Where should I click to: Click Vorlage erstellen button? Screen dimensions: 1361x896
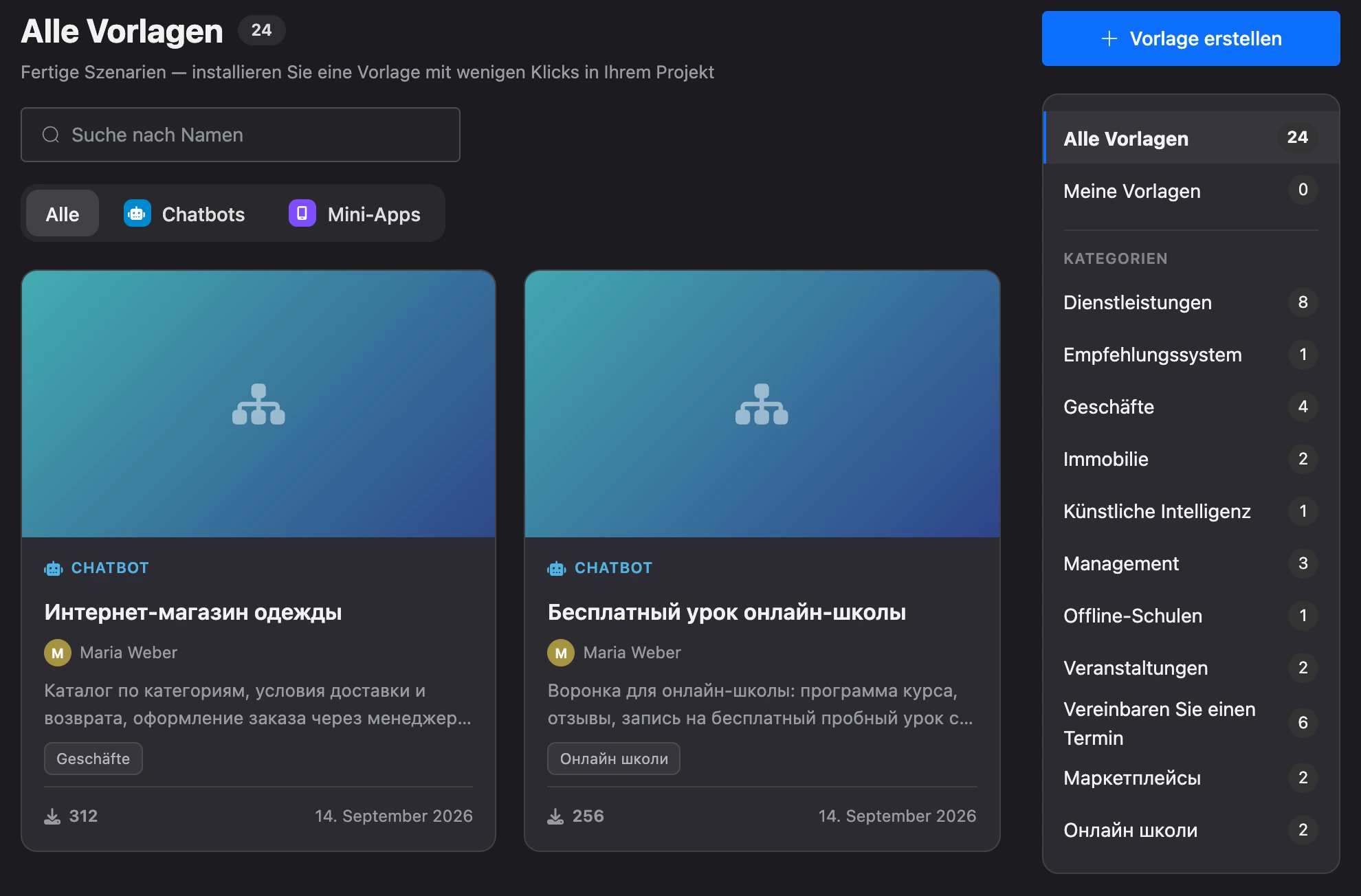1191,38
